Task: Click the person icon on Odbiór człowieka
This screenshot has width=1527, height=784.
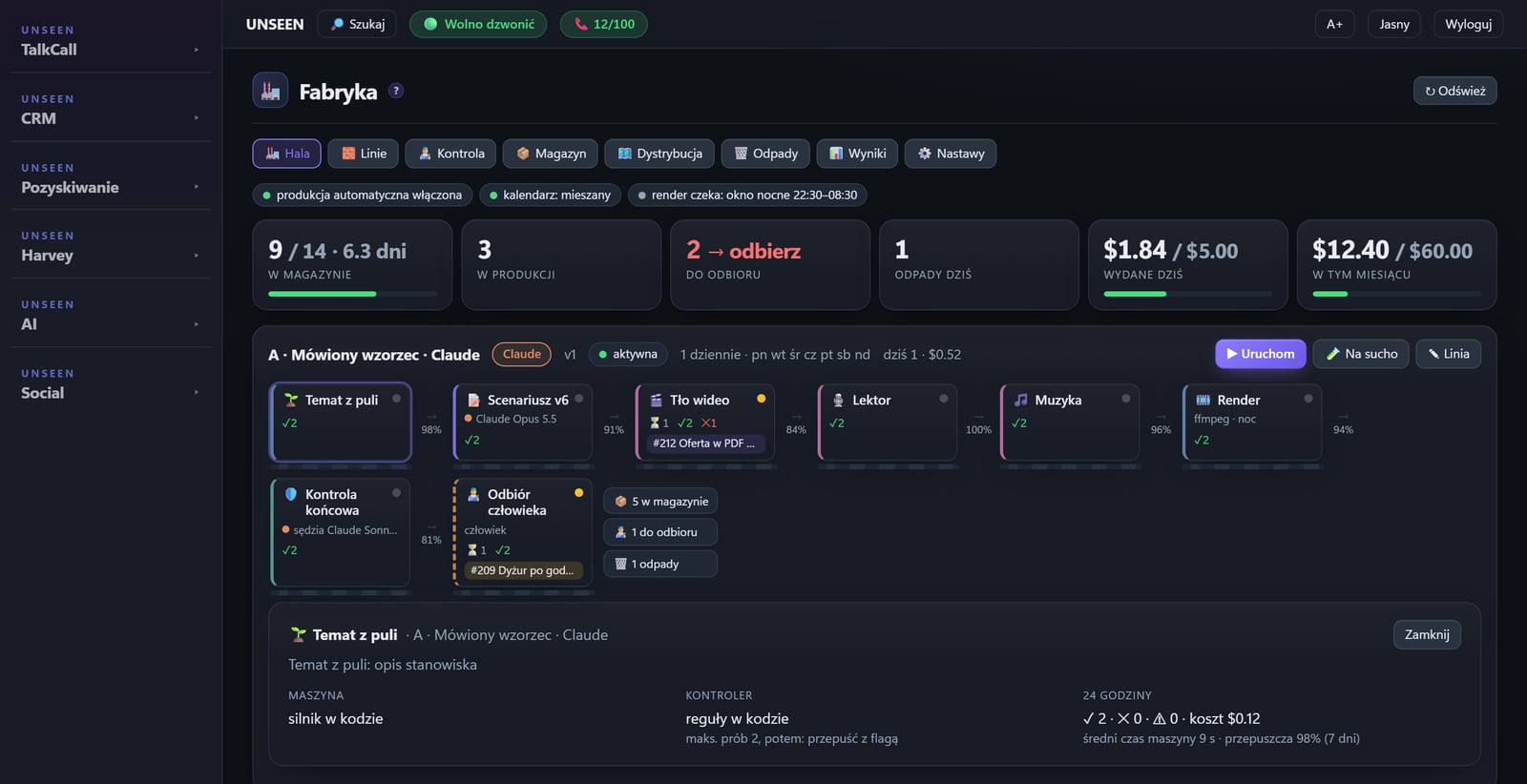Action: tap(473, 494)
